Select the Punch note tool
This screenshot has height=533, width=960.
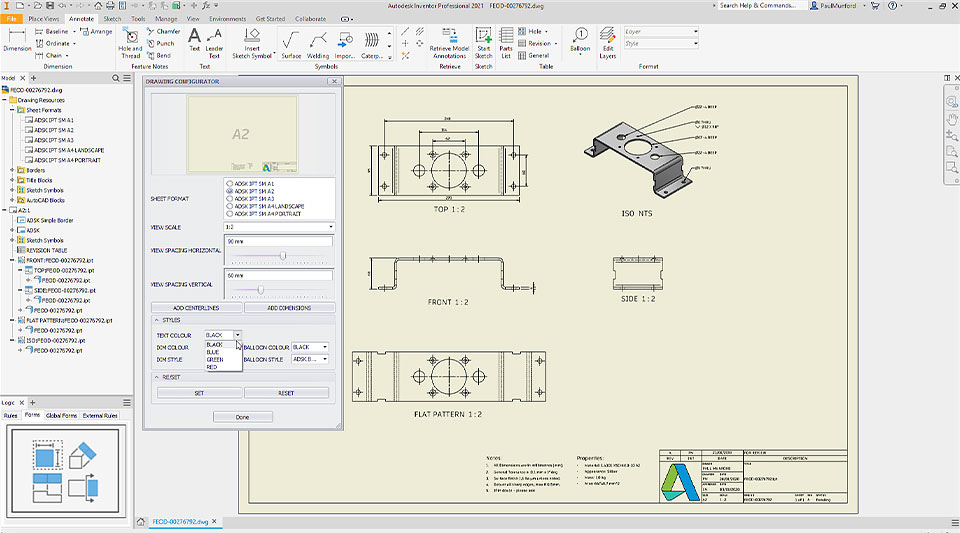tap(160, 43)
